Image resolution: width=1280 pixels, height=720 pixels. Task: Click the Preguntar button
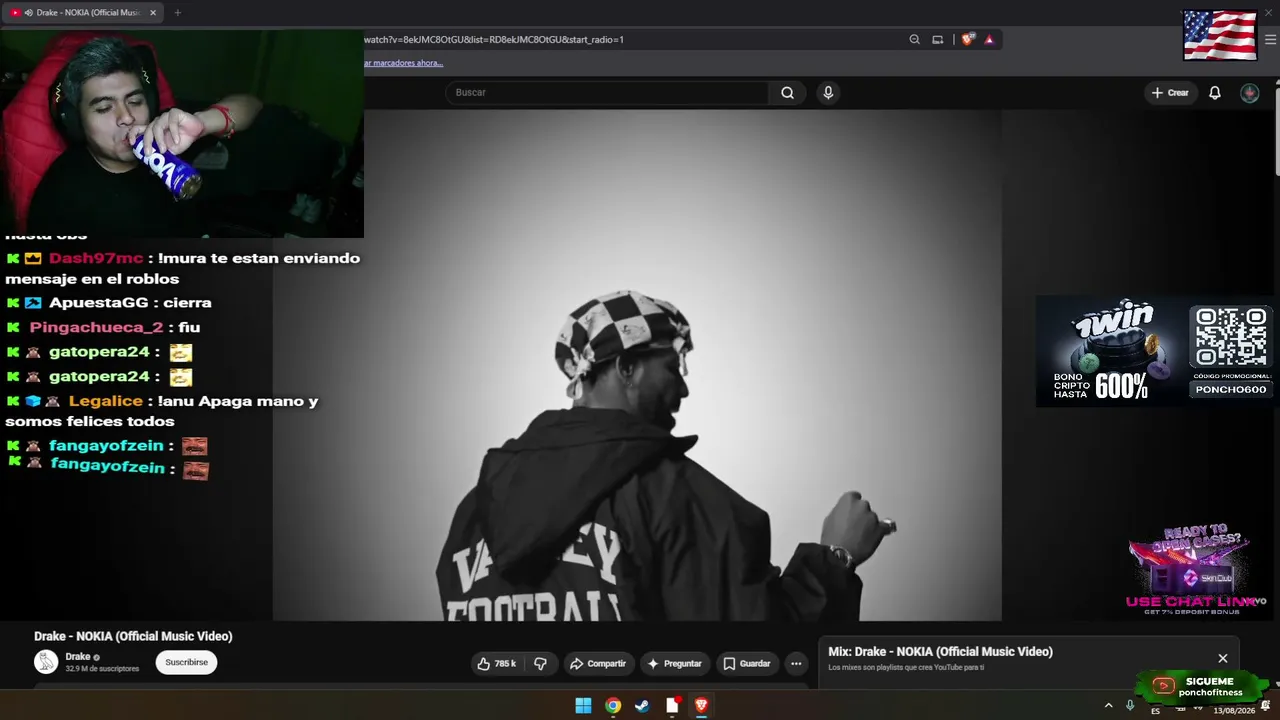pos(675,663)
